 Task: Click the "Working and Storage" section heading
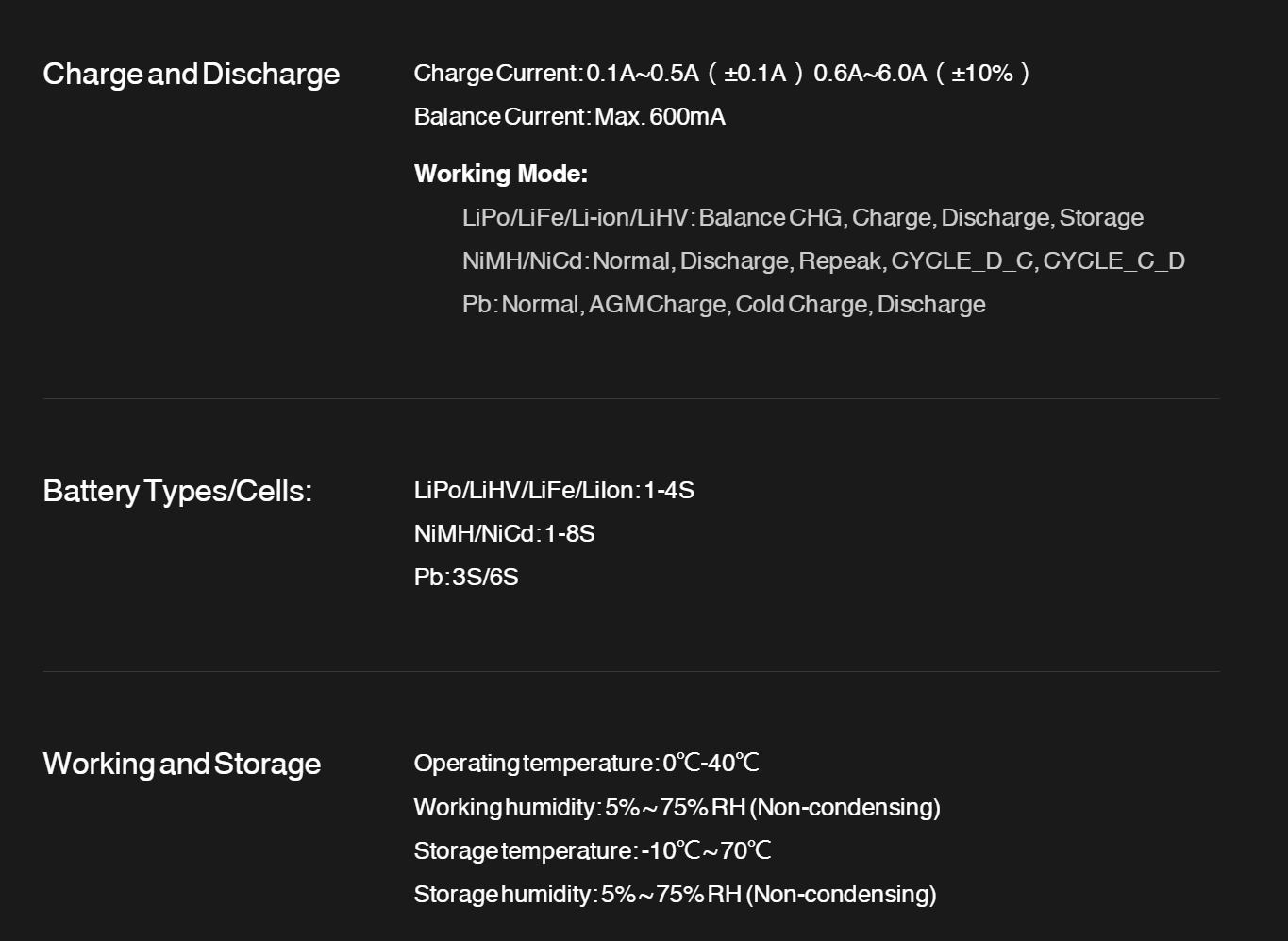tap(181, 764)
